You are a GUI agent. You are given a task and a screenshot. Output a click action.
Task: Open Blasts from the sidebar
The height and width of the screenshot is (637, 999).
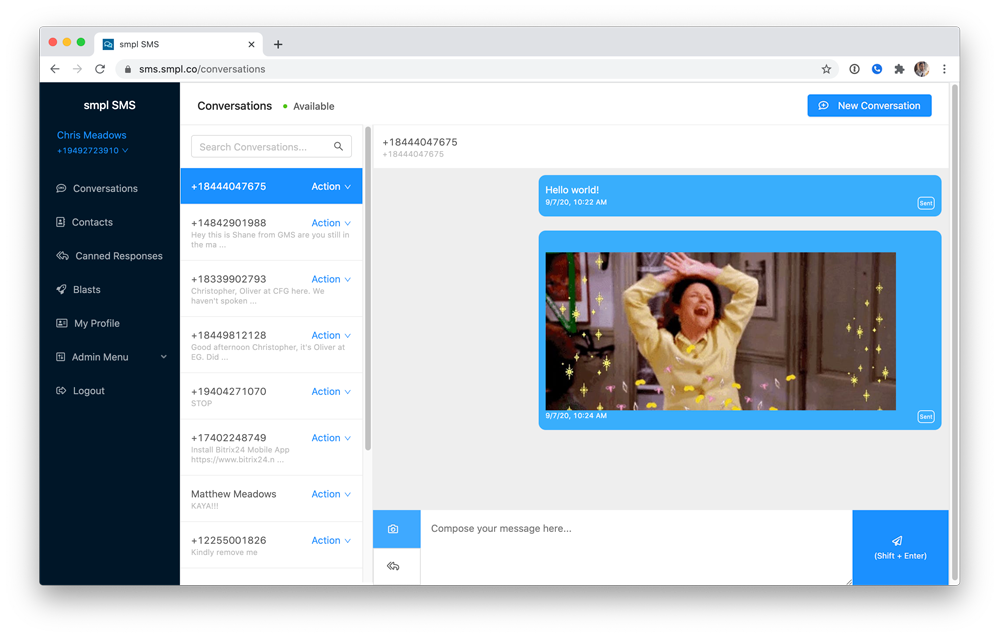(x=86, y=290)
